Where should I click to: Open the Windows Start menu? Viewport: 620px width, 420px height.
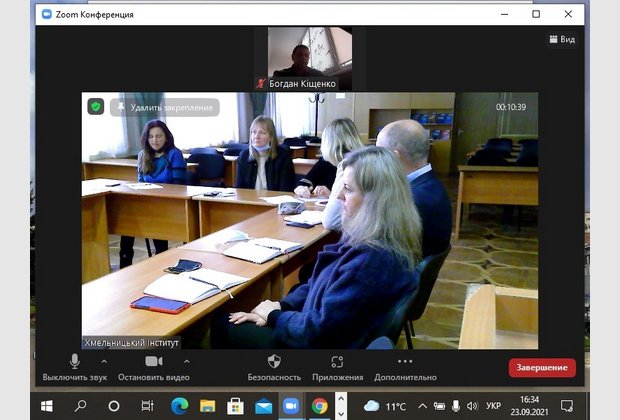click(x=47, y=406)
